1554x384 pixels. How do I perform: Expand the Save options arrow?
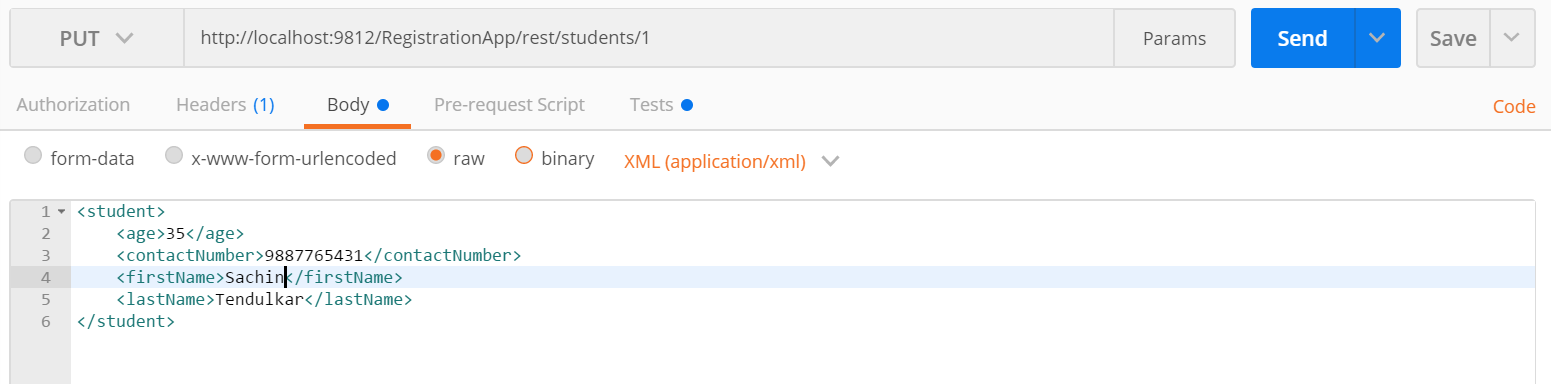point(1512,38)
